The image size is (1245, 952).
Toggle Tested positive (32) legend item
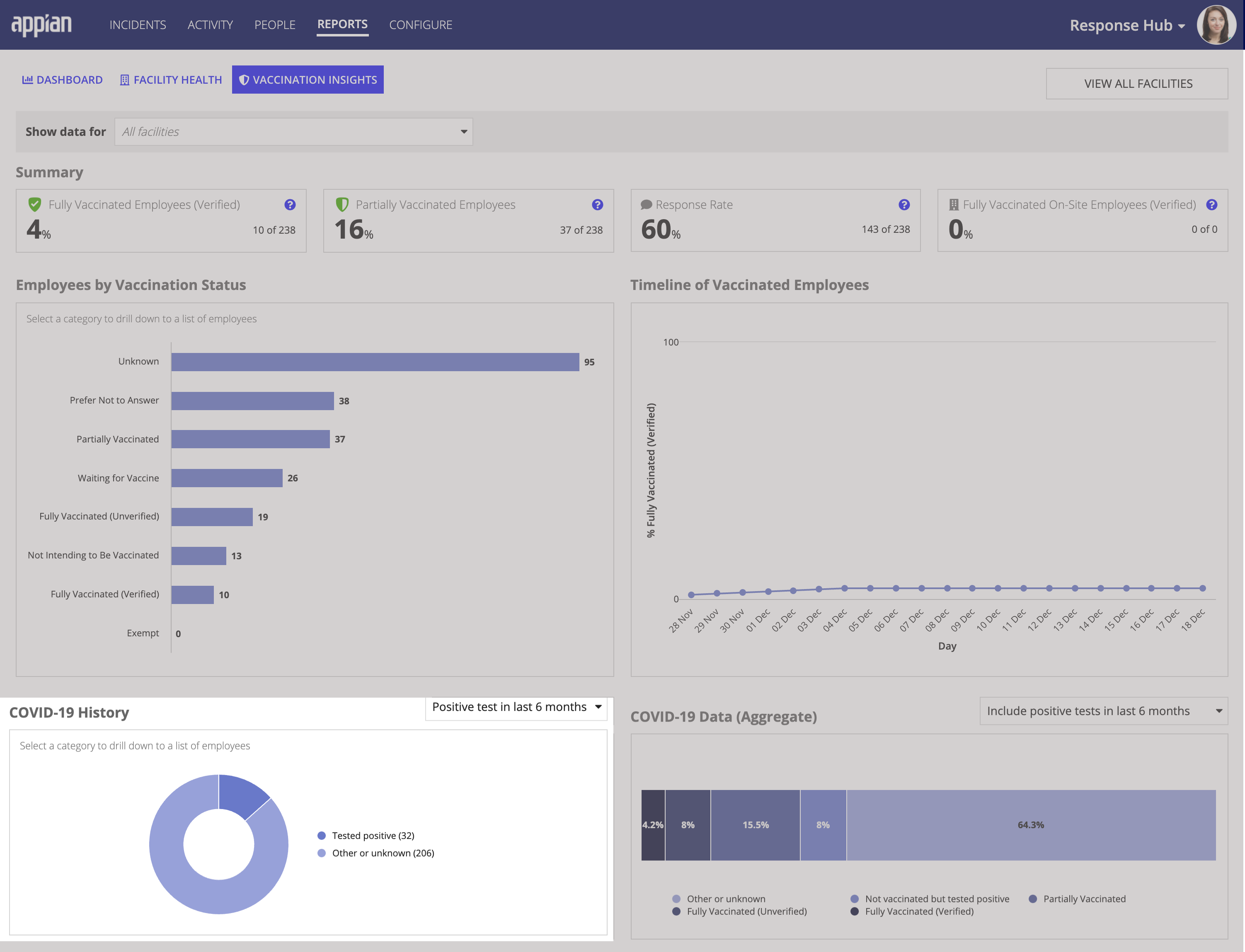coord(366,836)
